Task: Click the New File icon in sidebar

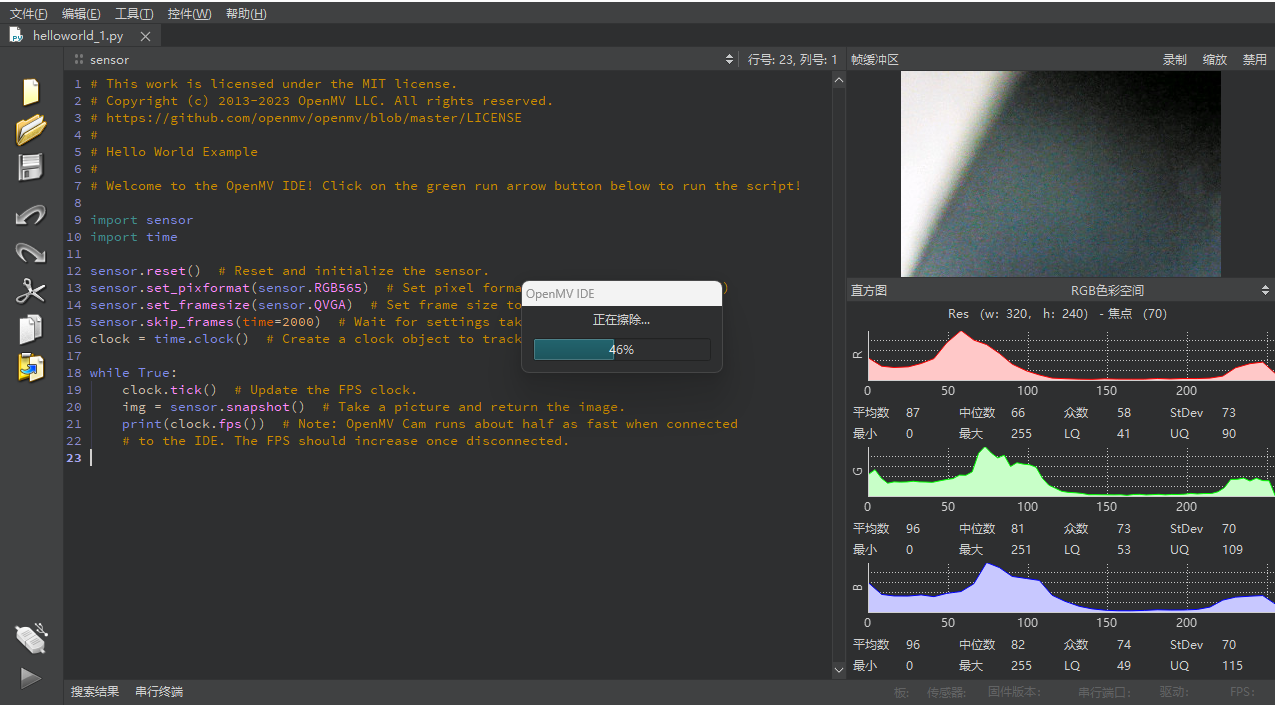Action: (31, 92)
